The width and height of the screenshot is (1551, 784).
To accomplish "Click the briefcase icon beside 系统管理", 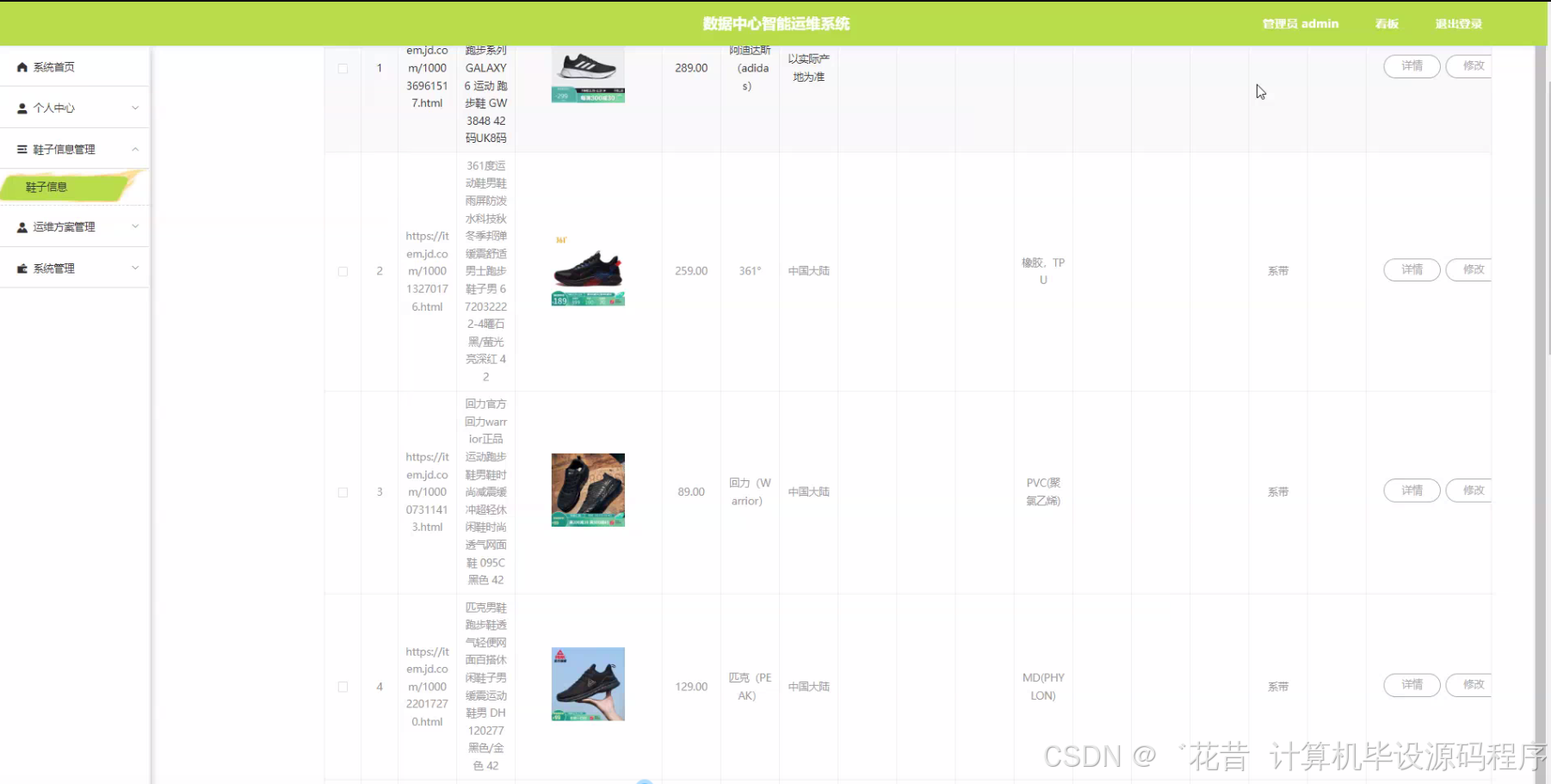I will click(22, 269).
